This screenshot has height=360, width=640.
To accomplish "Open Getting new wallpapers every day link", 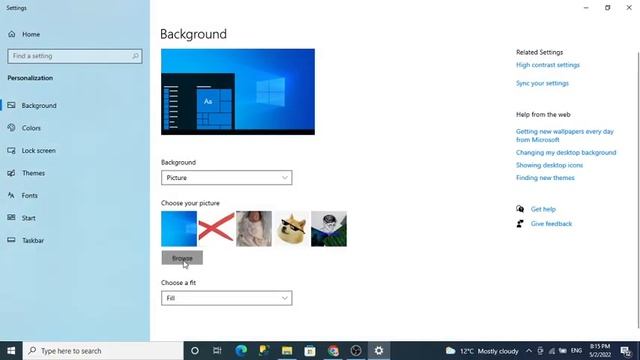I will [564, 136].
